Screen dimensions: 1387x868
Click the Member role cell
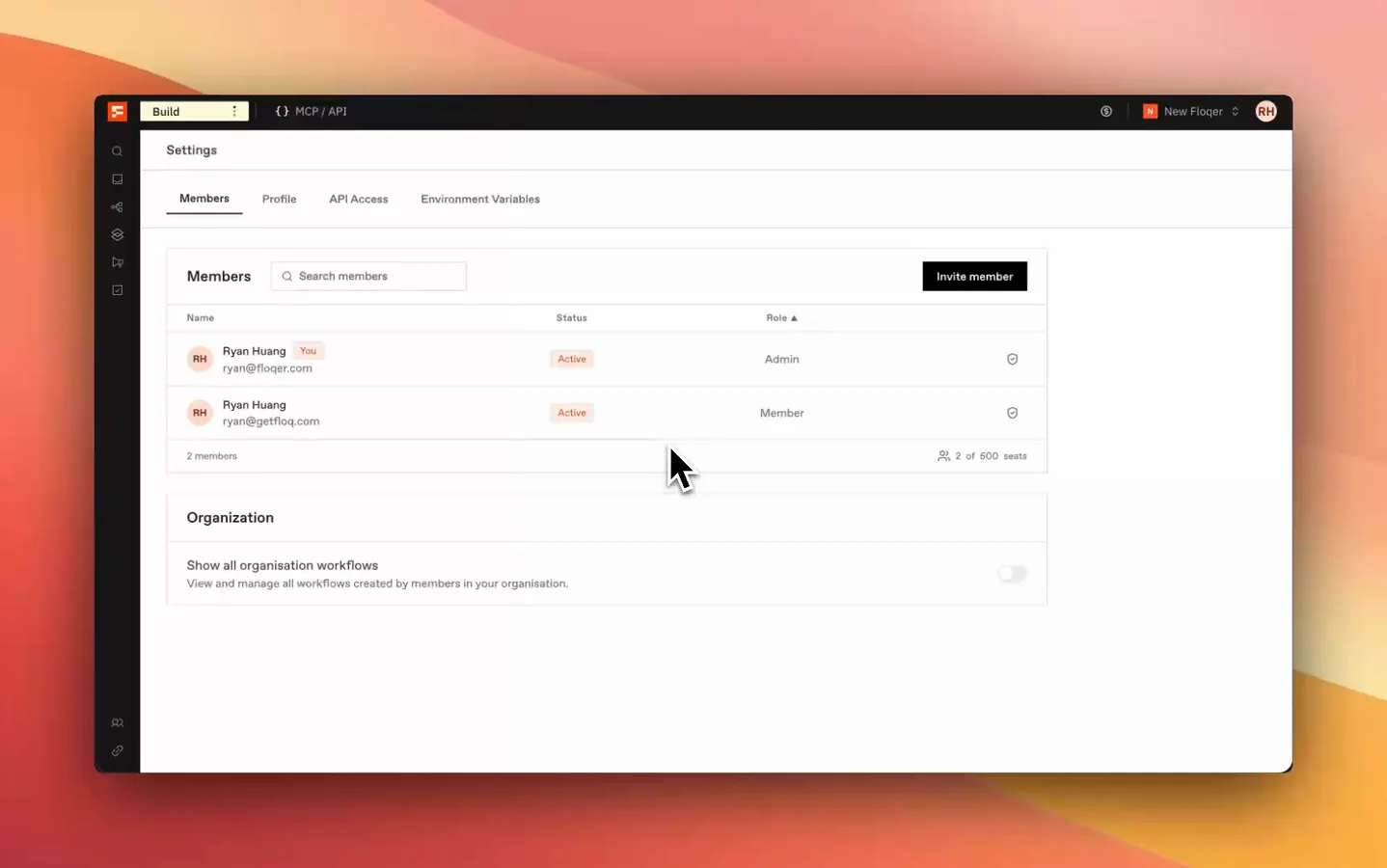pos(782,414)
